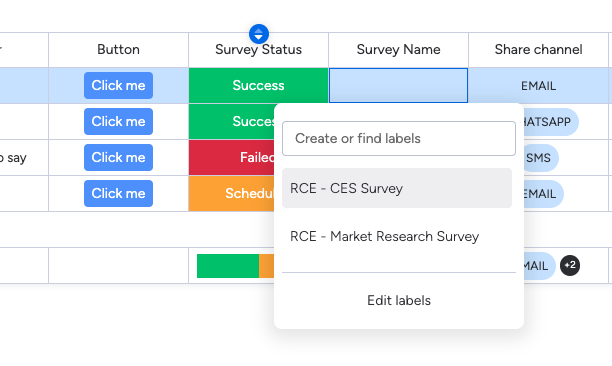Click the Share channel column header
612x366 pixels.
click(x=539, y=50)
